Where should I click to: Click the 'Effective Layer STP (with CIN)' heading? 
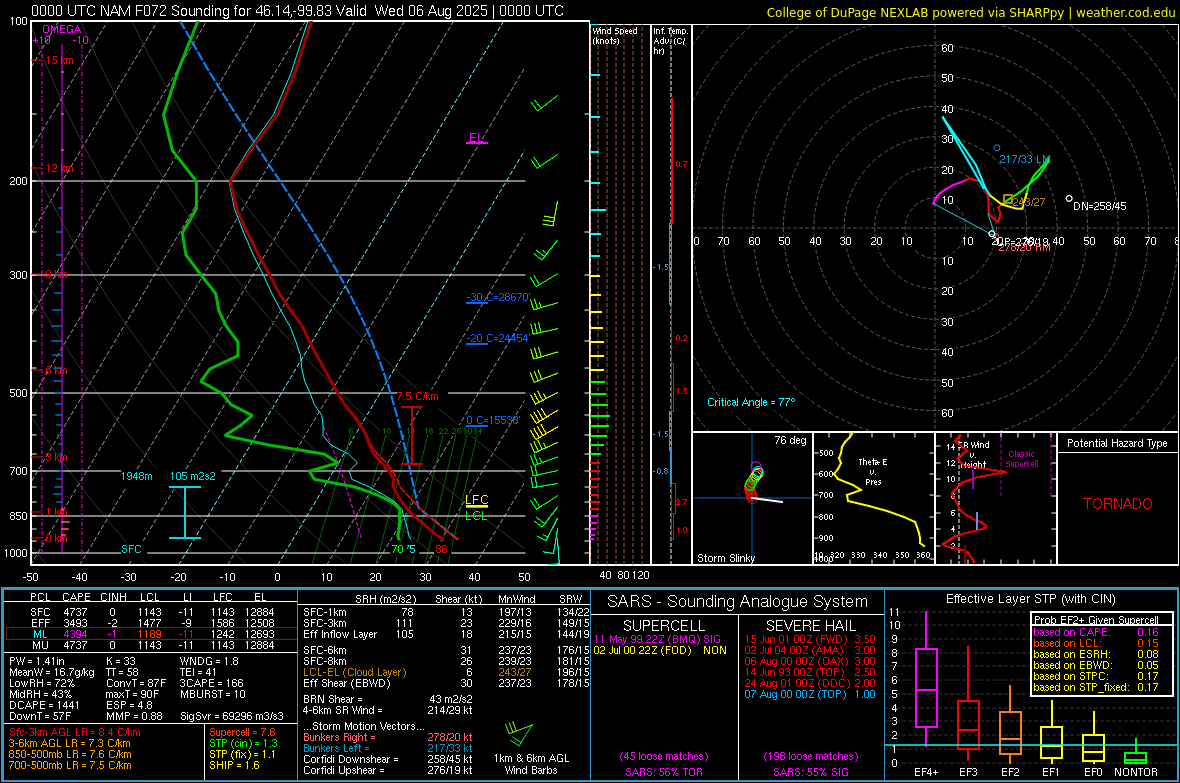1030,599
